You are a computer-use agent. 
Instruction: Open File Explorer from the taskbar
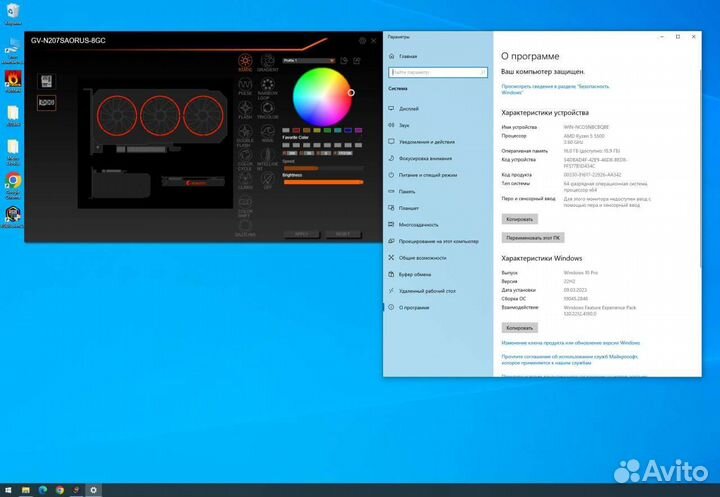(26, 490)
